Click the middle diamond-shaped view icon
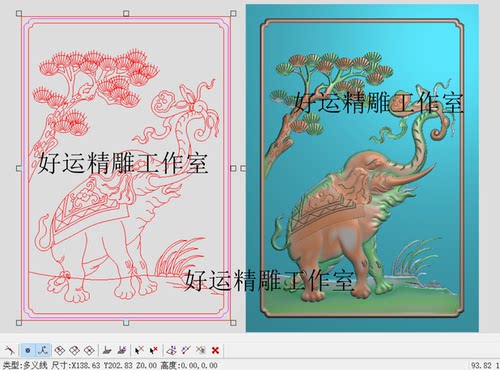500x370 pixels. tap(74, 350)
